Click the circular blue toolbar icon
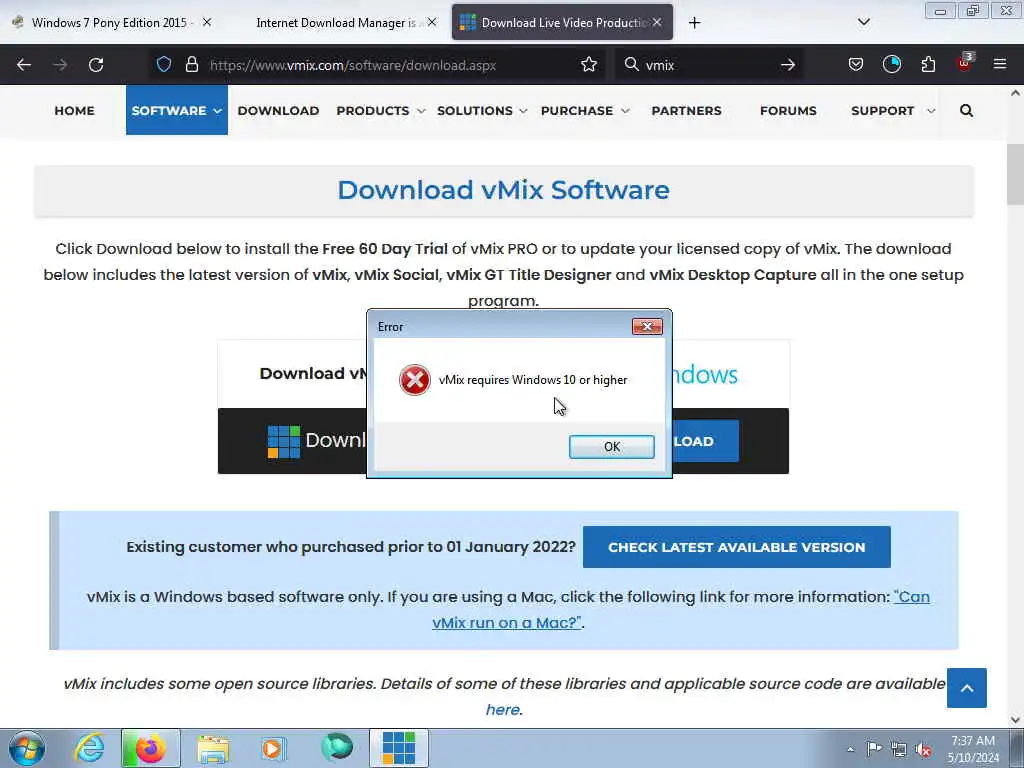The width and height of the screenshot is (1024, 768). 891,64
